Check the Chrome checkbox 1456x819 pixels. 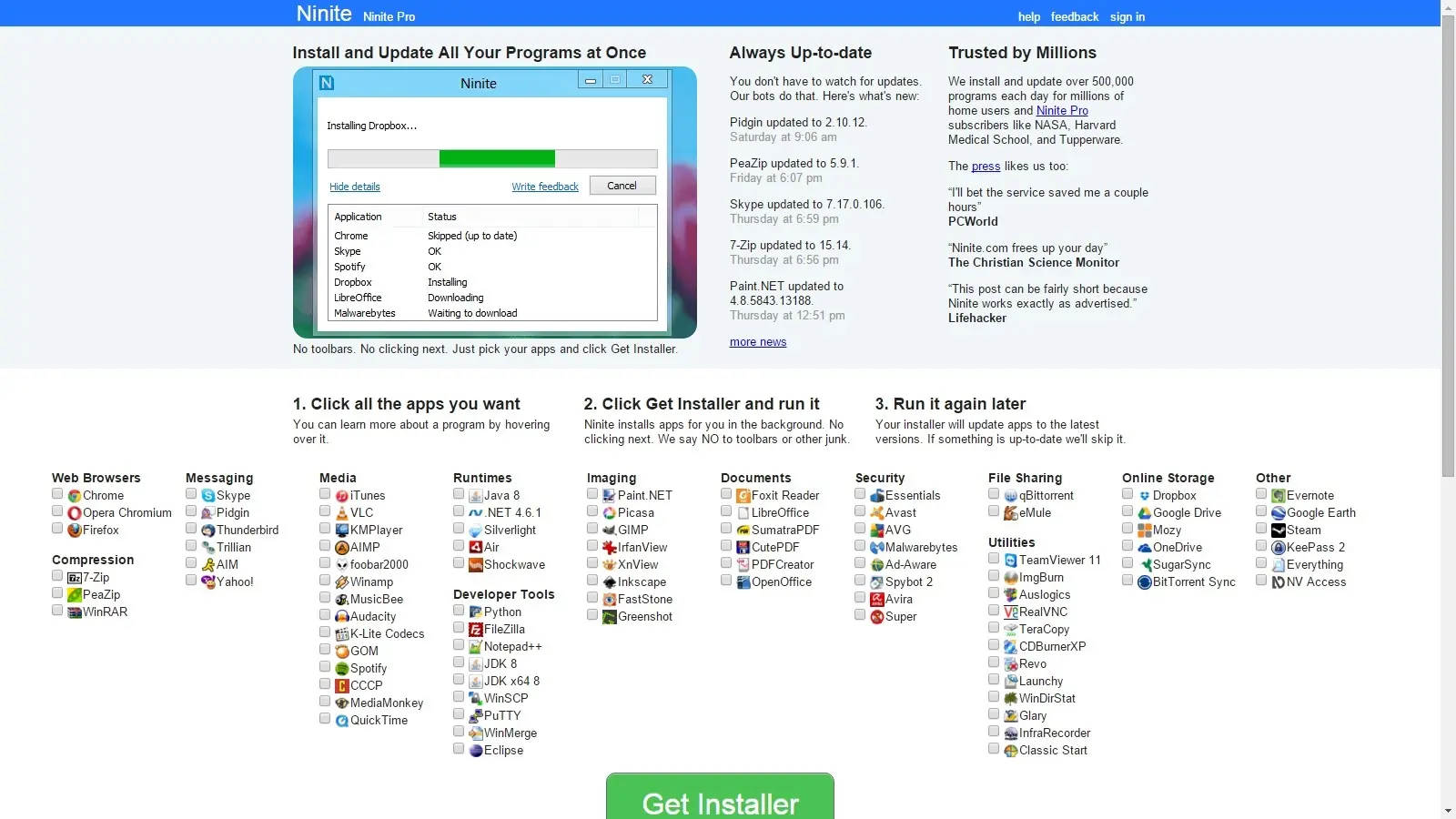pyautogui.click(x=57, y=494)
